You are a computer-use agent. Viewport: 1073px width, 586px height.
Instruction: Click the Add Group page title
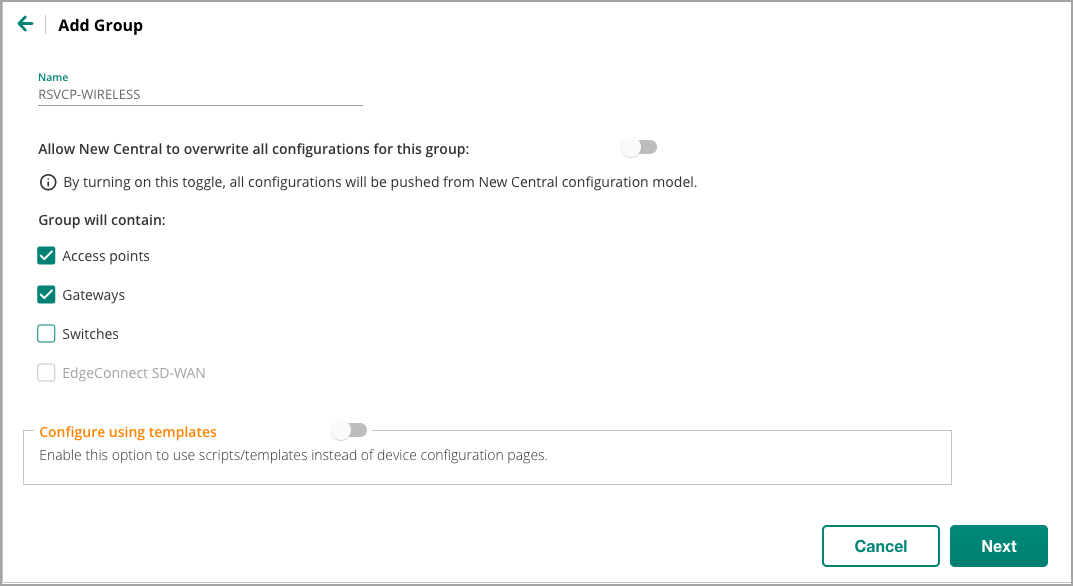(101, 25)
